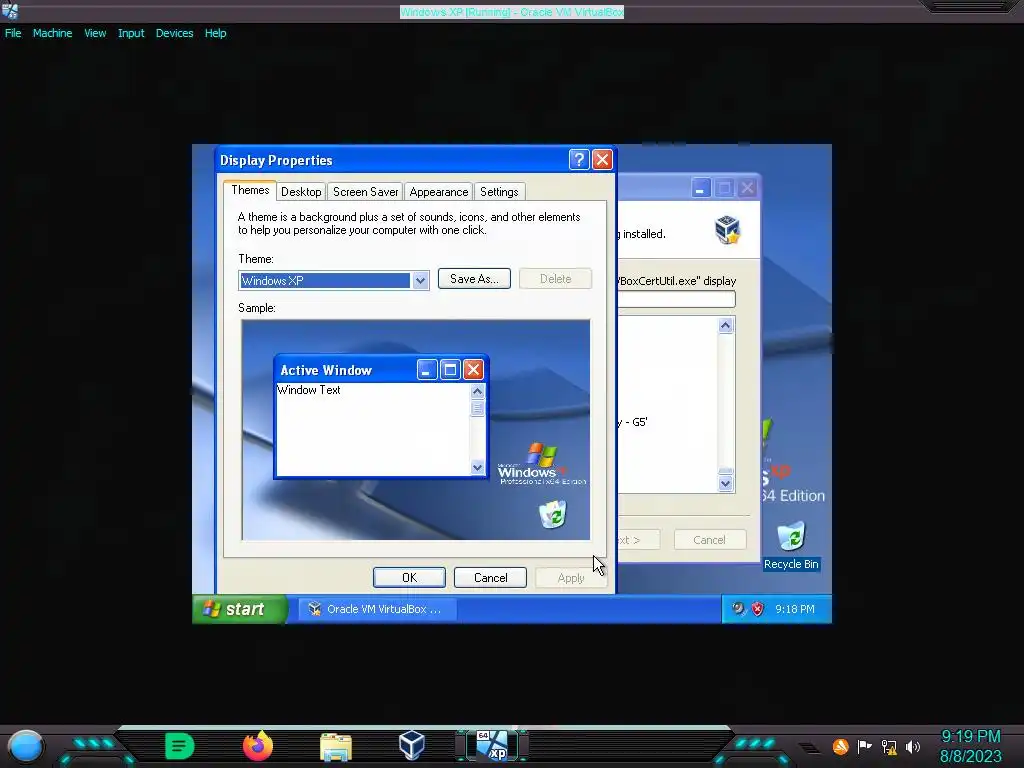
Task: Click the Display Properties help question mark
Action: 579,160
